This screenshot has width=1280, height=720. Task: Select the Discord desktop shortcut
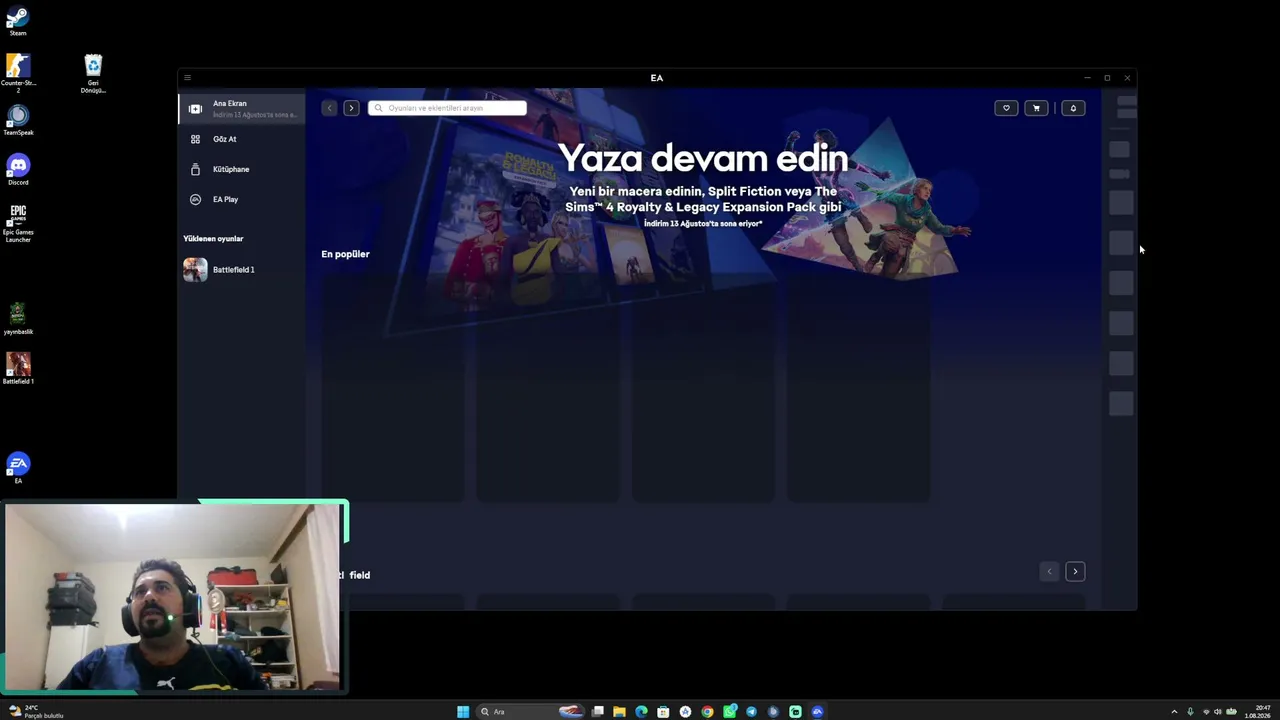coord(18,169)
